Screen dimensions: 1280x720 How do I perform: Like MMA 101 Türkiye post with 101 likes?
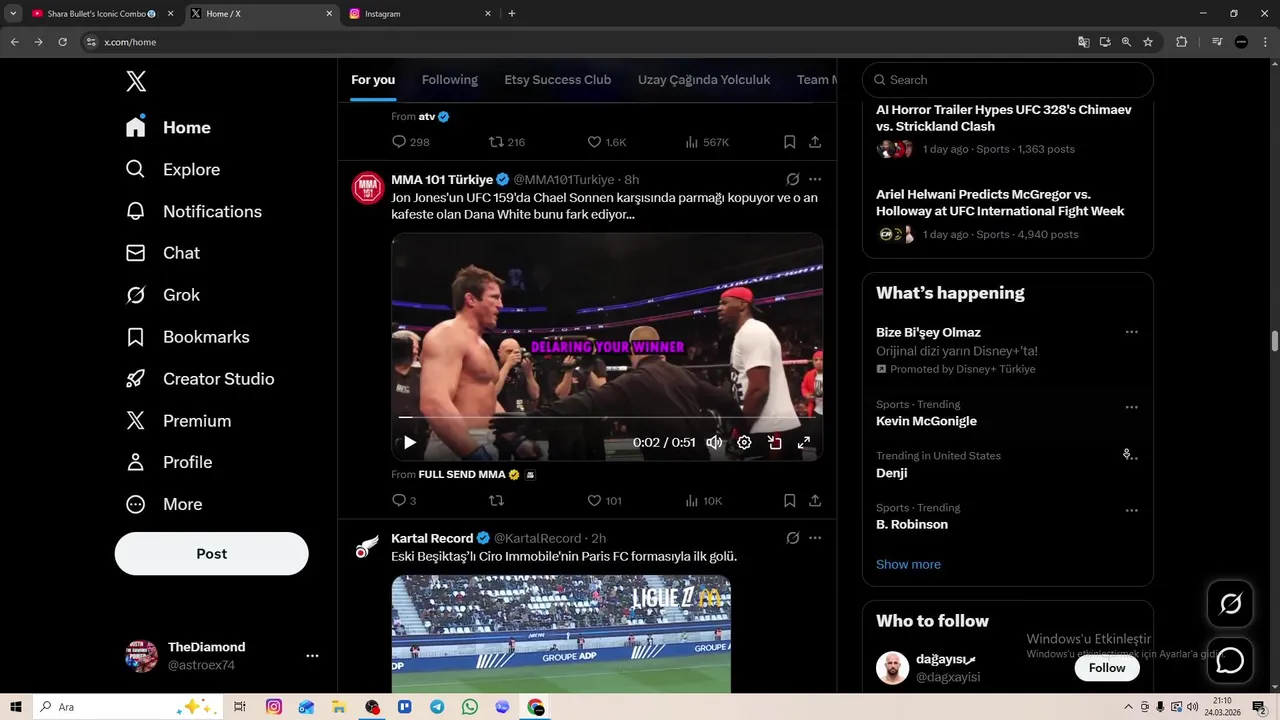pyautogui.click(x=604, y=501)
